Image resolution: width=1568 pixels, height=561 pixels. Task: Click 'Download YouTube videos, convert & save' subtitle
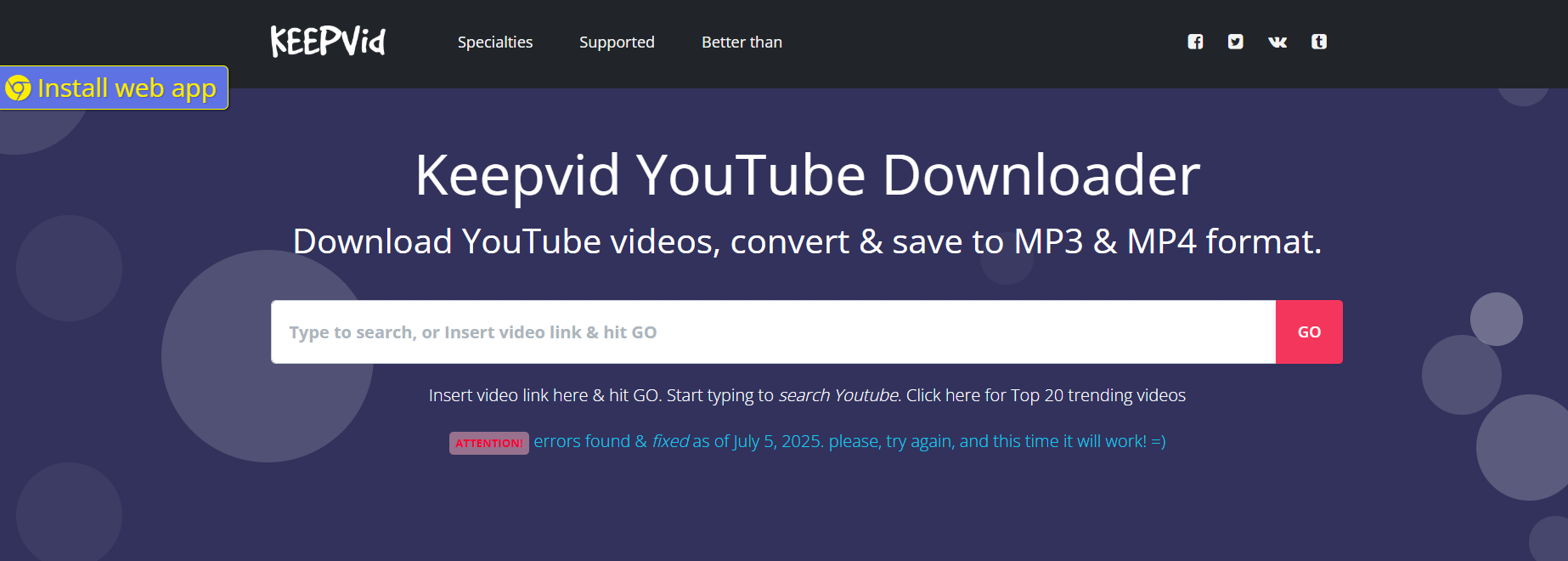tap(807, 242)
